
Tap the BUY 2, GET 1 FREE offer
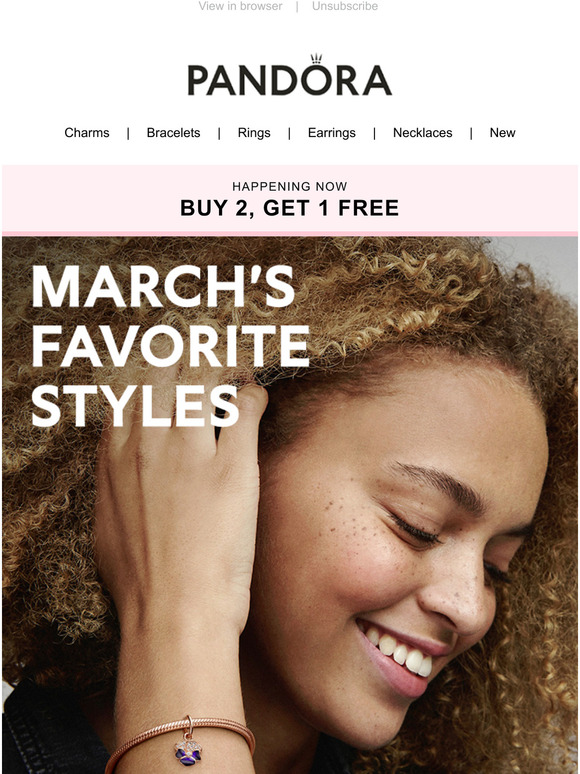pyautogui.click(x=290, y=208)
